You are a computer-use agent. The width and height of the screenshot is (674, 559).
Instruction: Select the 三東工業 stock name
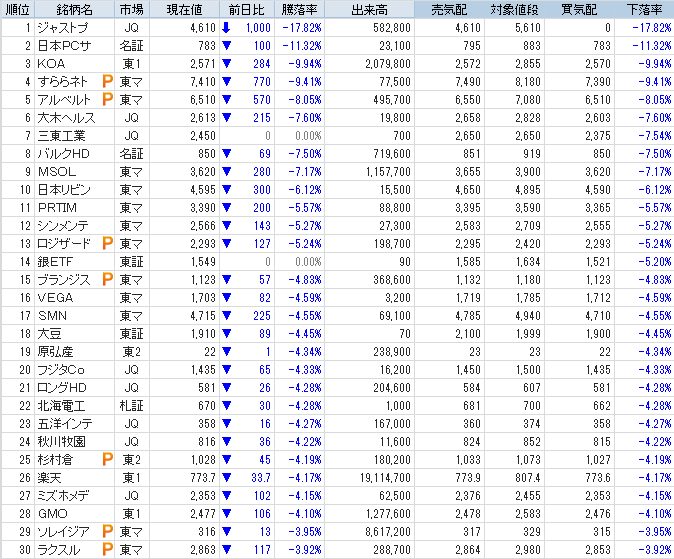click(61, 135)
